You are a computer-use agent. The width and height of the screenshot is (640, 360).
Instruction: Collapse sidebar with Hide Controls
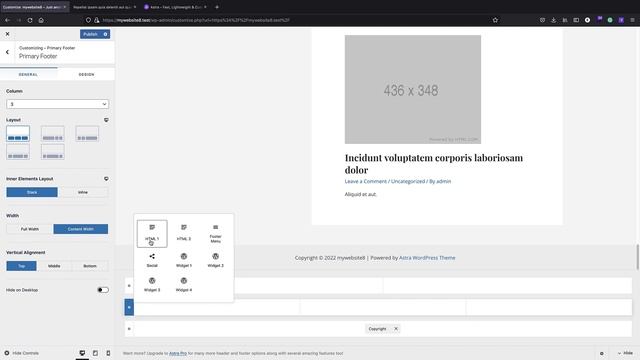point(22,353)
